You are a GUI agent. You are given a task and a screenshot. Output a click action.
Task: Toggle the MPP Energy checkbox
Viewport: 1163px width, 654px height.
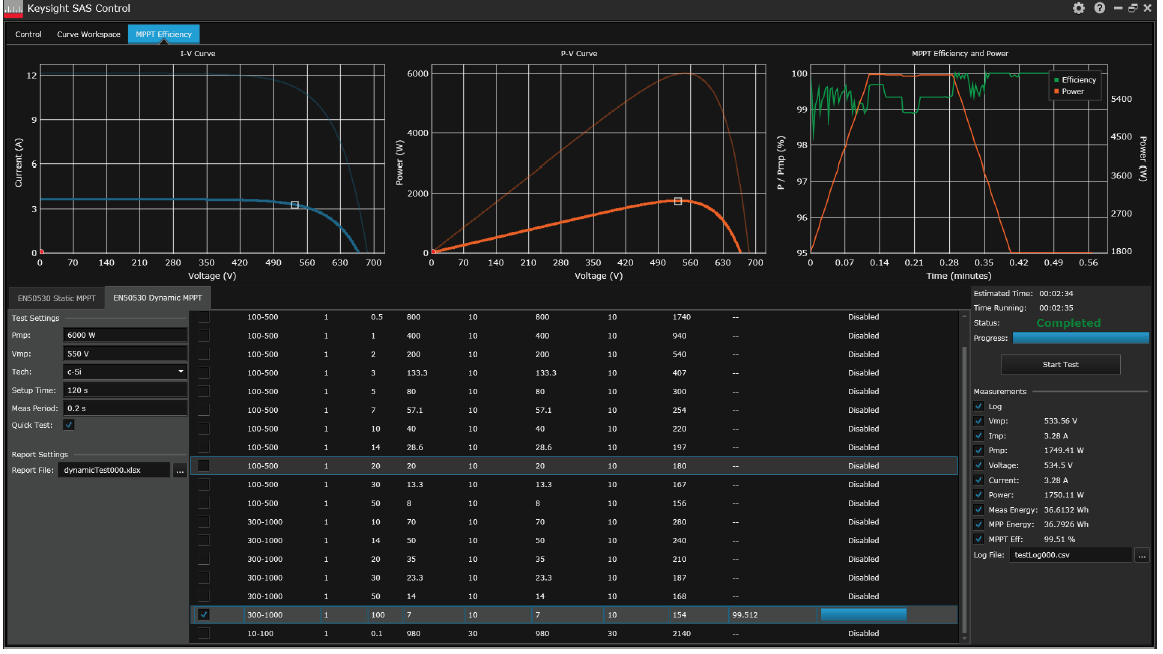978,525
